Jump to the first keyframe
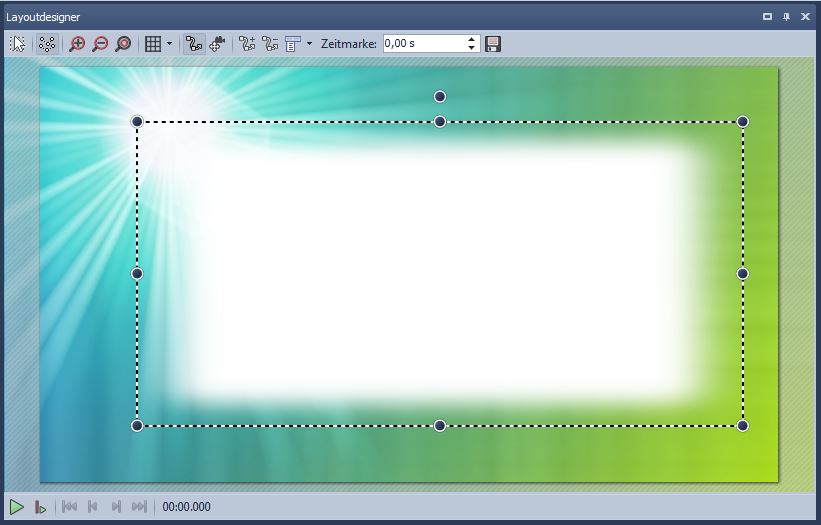Screen dimensions: 821x525 coord(69,507)
